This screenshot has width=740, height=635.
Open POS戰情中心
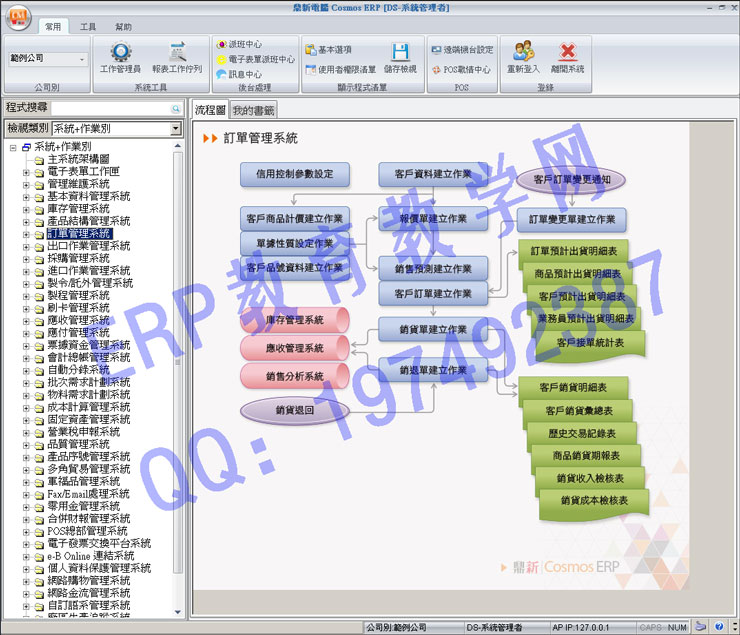point(462,69)
